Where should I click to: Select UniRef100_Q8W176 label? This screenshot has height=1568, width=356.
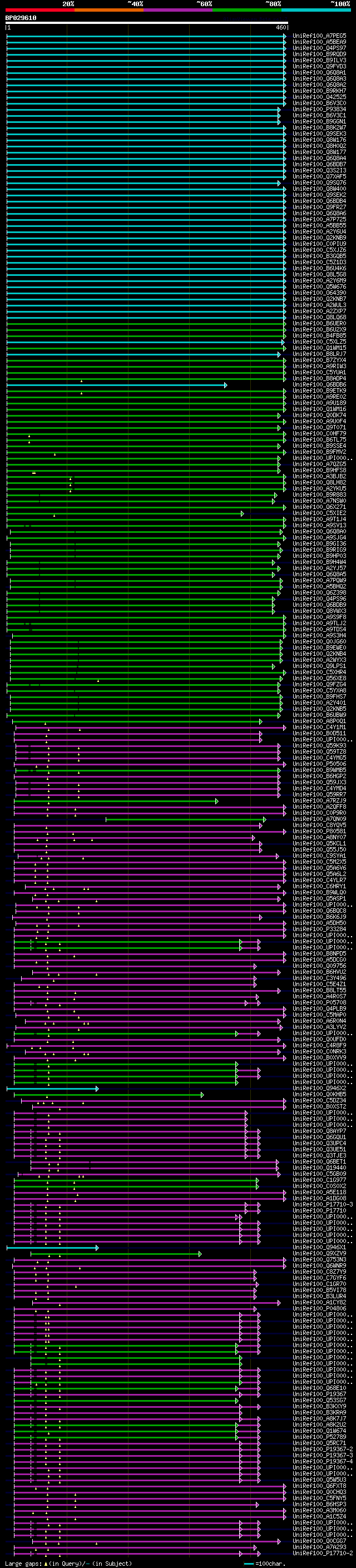(x=319, y=141)
